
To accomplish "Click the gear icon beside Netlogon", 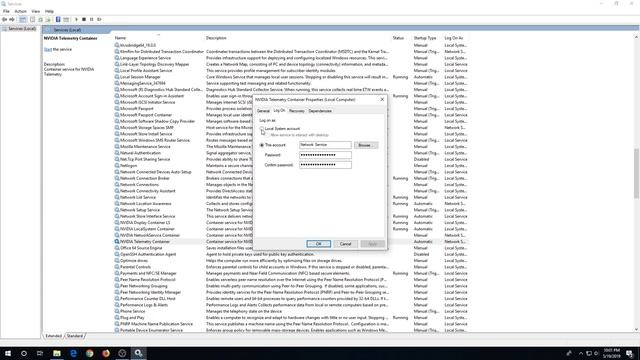I will click(117, 166).
